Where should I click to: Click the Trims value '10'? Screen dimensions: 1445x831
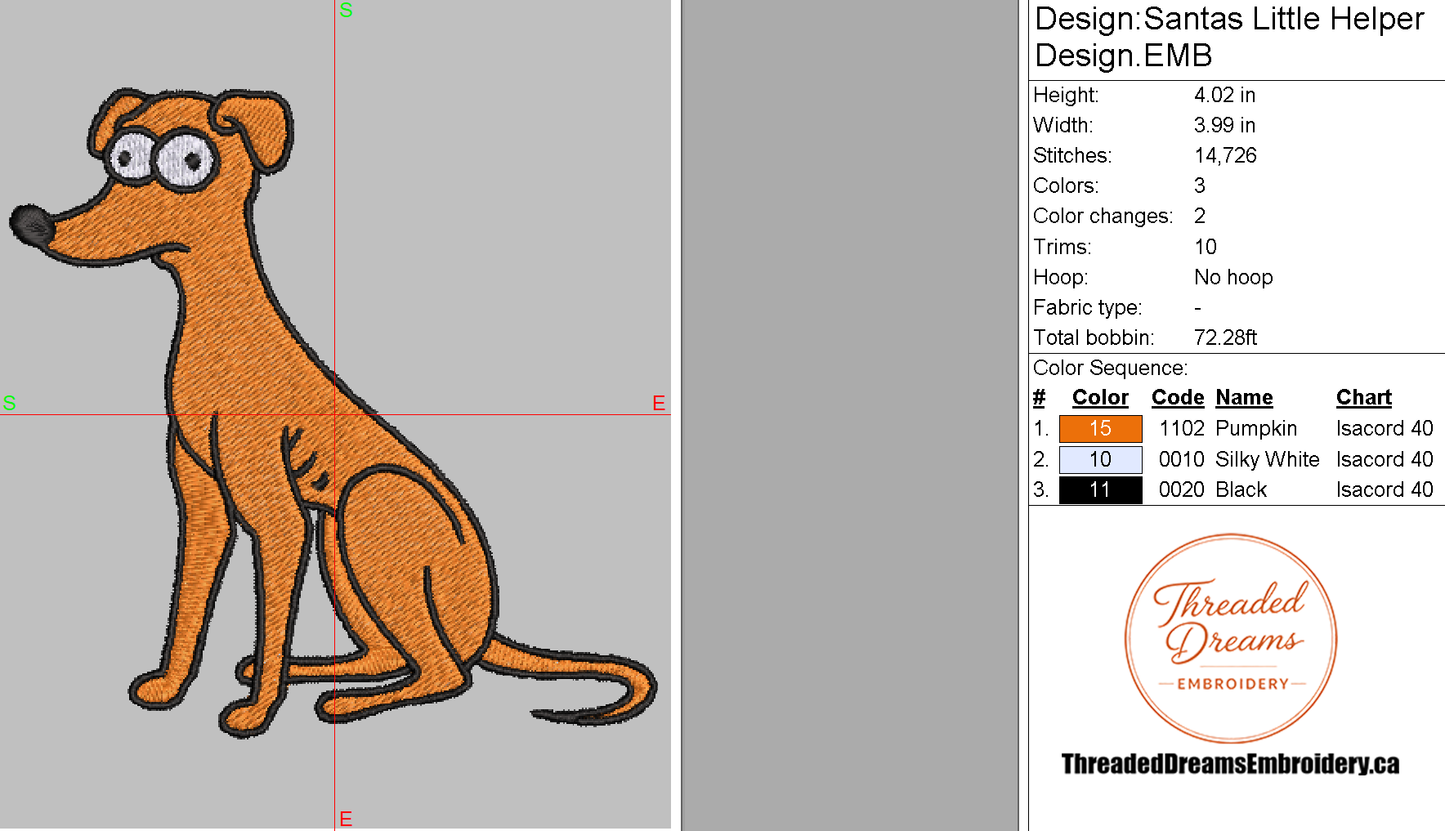[x=1205, y=247]
